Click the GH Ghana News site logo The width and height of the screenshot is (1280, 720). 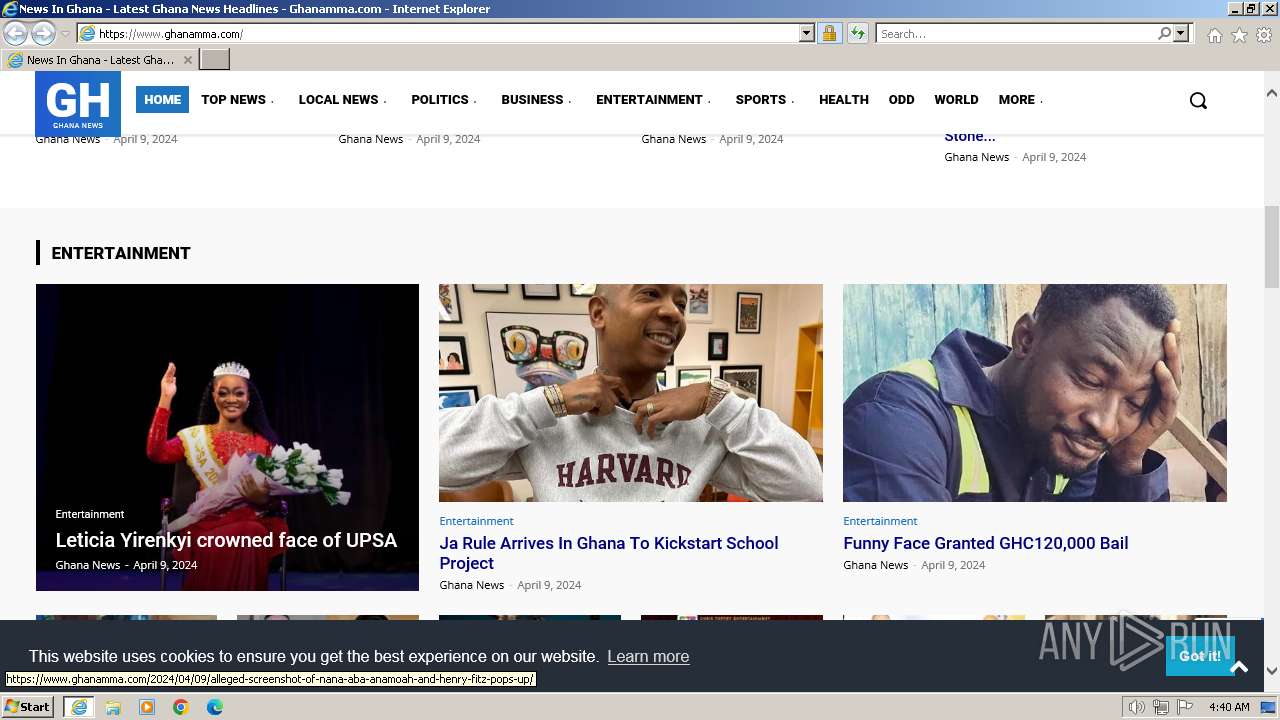click(x=78, y=103)
